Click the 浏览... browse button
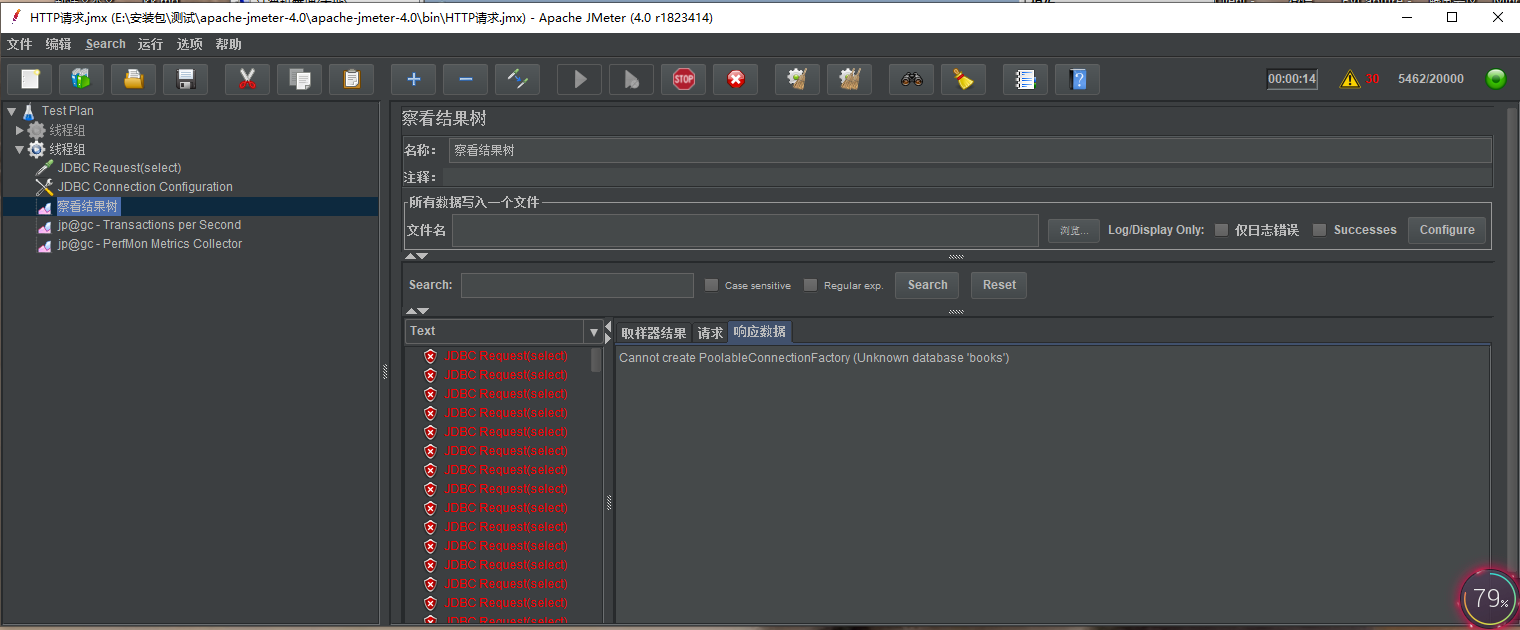 (1074, 231)
